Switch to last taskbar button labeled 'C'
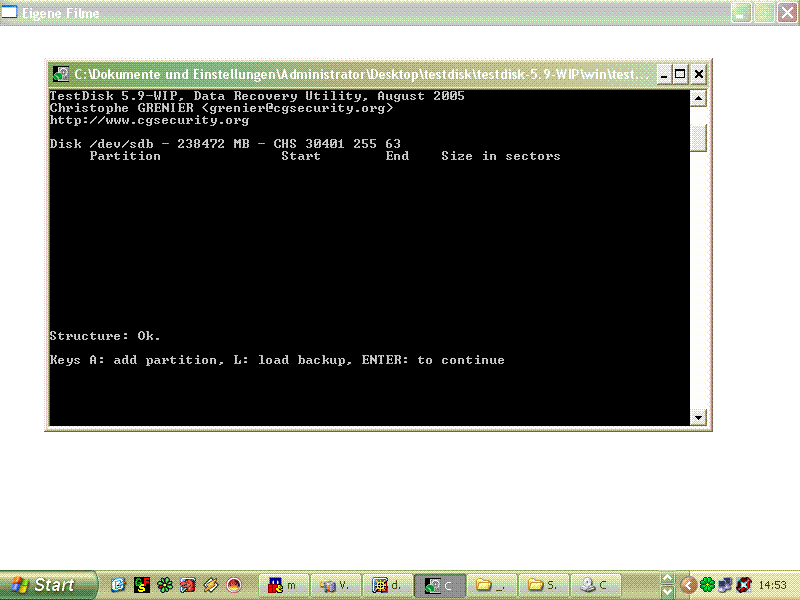Image resolution: width=800 pixels, height=600 pixels. (596, 585)
